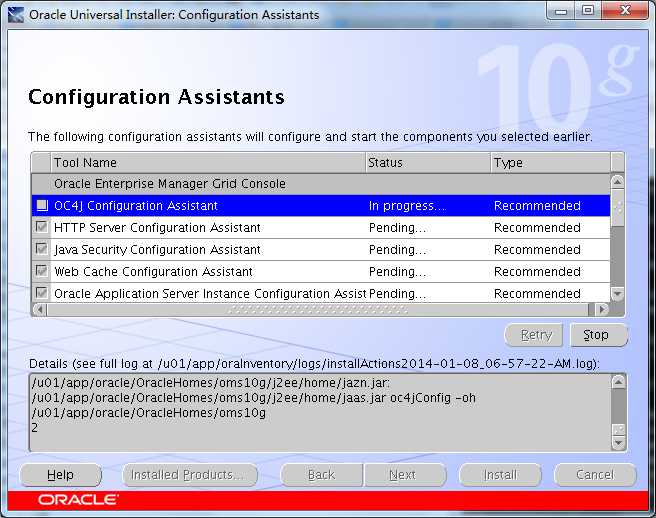Click the Next button
This screenshot has height=518, width=656.
point(405,475)
